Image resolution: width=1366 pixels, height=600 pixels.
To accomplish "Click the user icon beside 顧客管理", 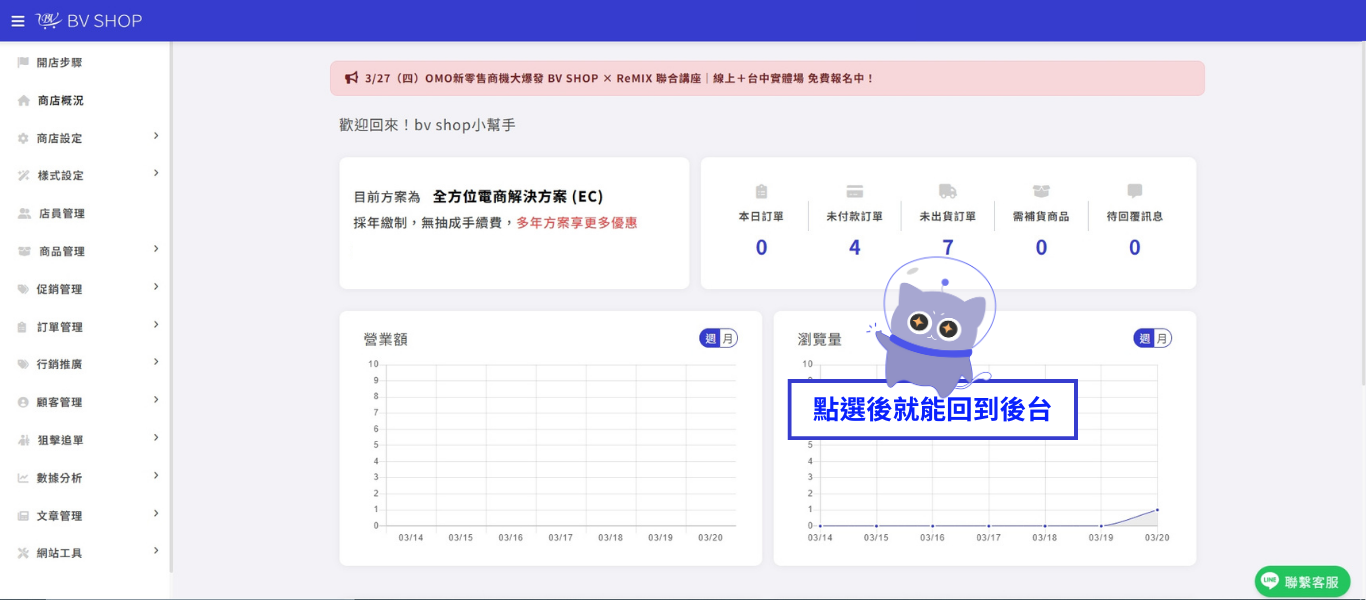I will (x=23, y=402).
